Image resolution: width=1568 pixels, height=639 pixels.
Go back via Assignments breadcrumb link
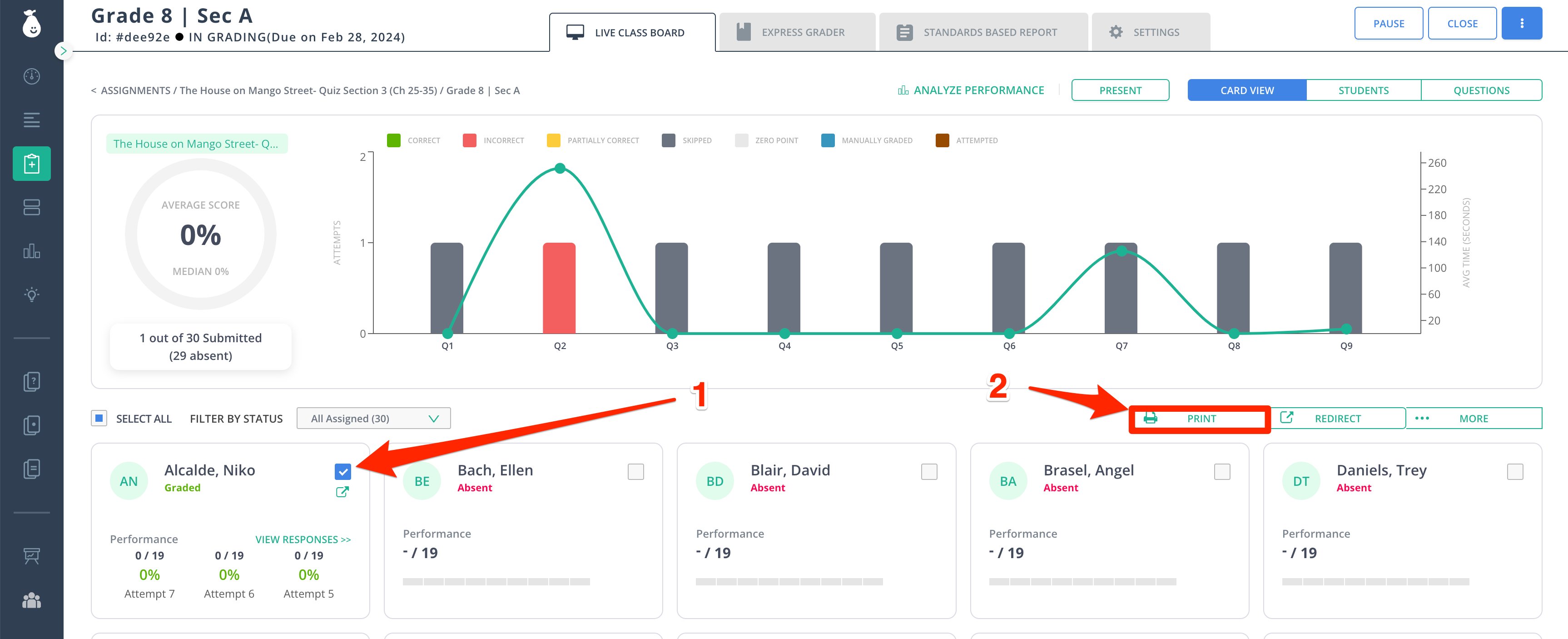coord(136,90)
